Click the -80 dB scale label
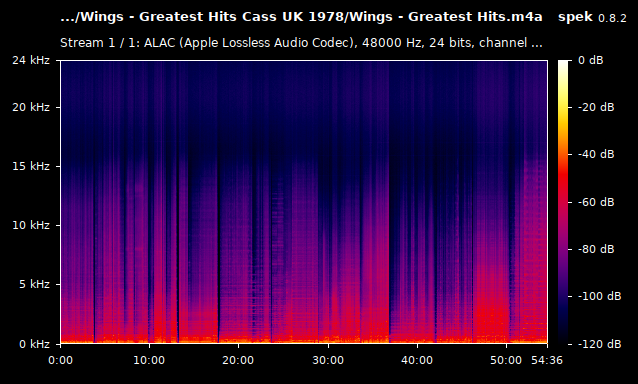Viewport: 638px width, 384px height. pos(596,249)
